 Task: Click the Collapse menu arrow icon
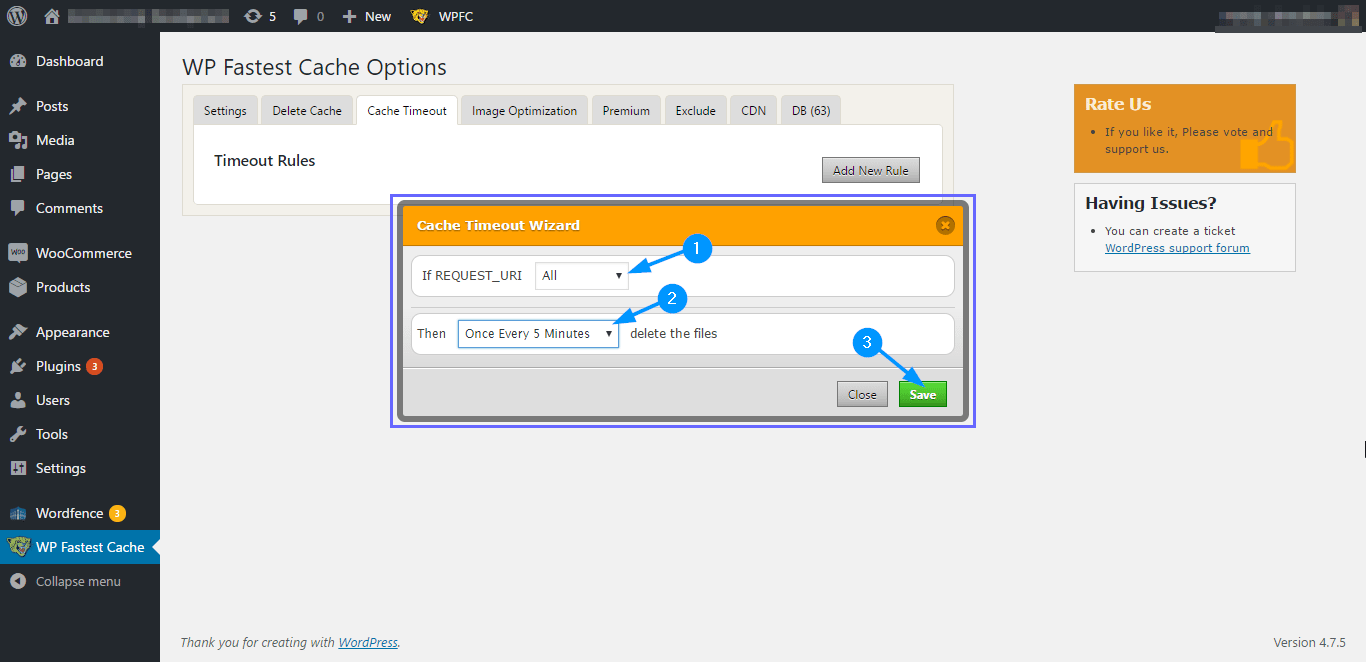coord(18,581)
